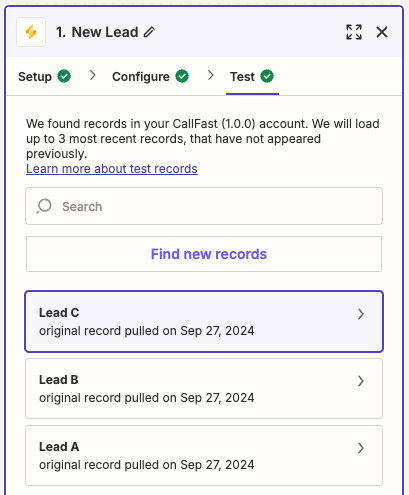This screenshot has width=409, height=495.
Task: Switch to the Configure tab
Action: (150, 77)
